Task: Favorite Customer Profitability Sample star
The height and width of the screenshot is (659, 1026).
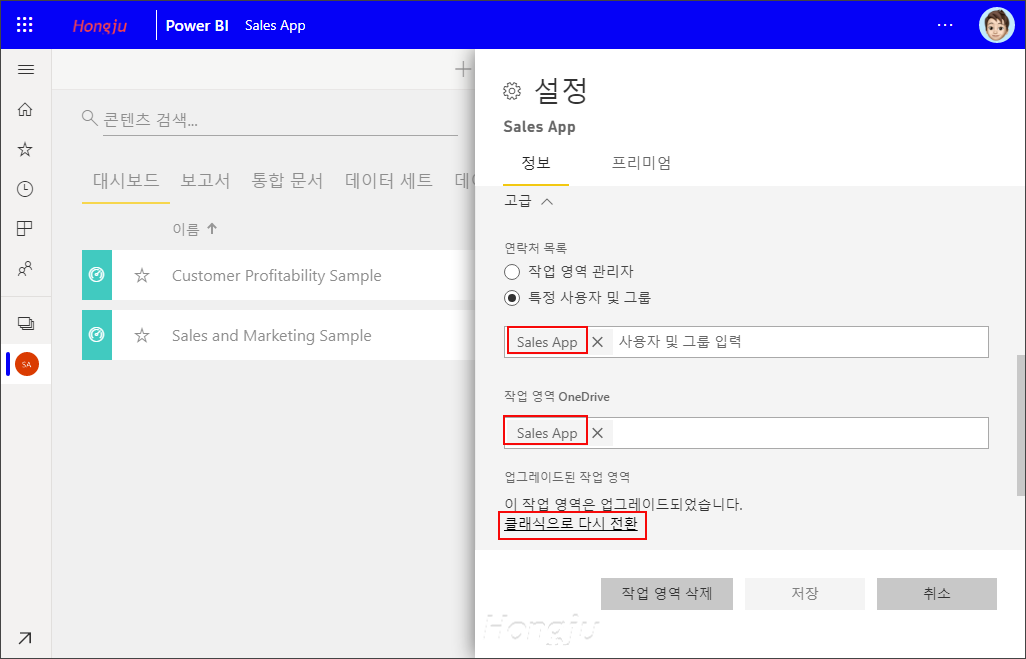Action: (142, 276)
